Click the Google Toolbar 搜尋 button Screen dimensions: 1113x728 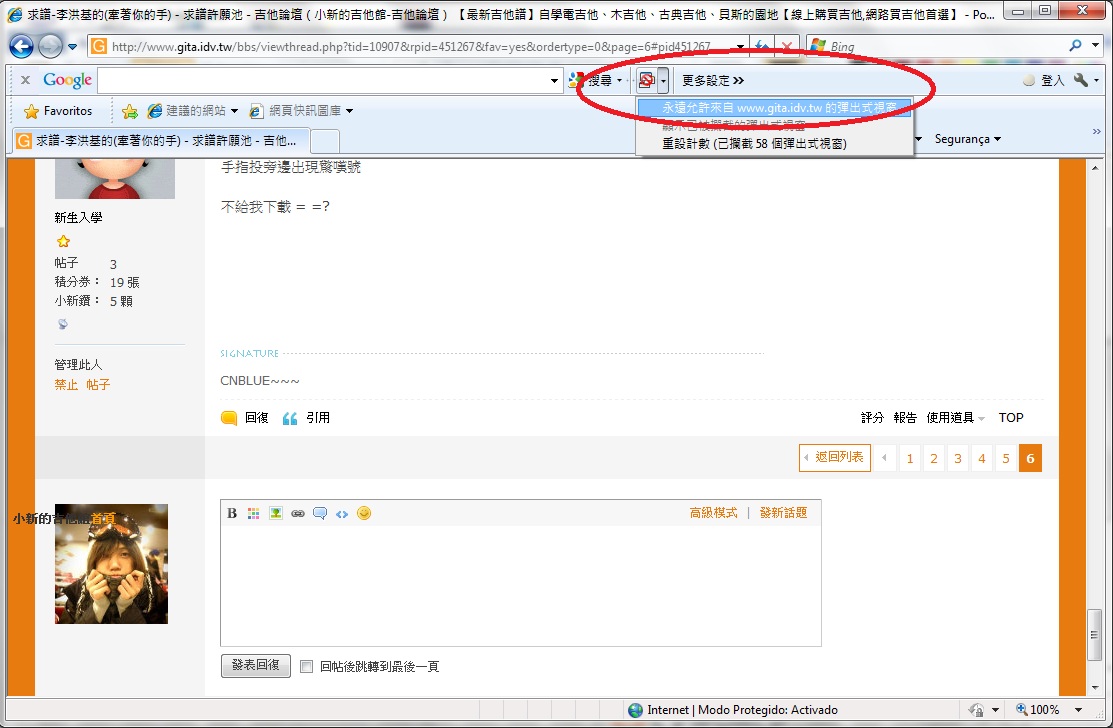pos(595,81)
